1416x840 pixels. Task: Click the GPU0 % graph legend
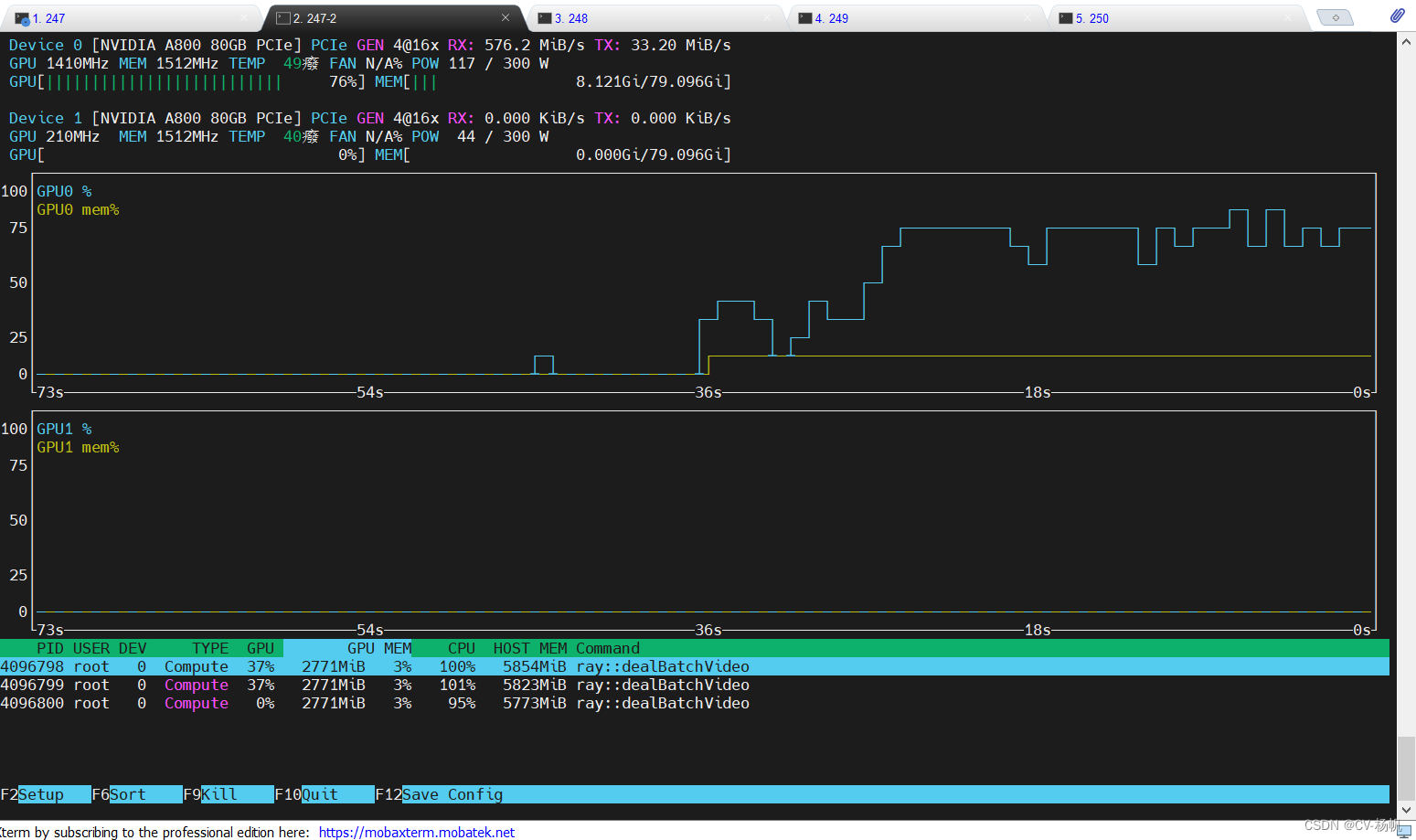point(64,191)
